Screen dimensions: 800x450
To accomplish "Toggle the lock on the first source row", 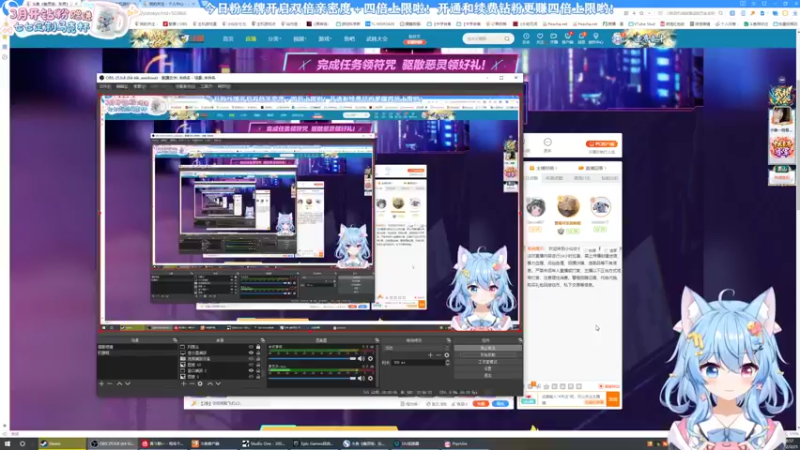I will coord(258,346).
